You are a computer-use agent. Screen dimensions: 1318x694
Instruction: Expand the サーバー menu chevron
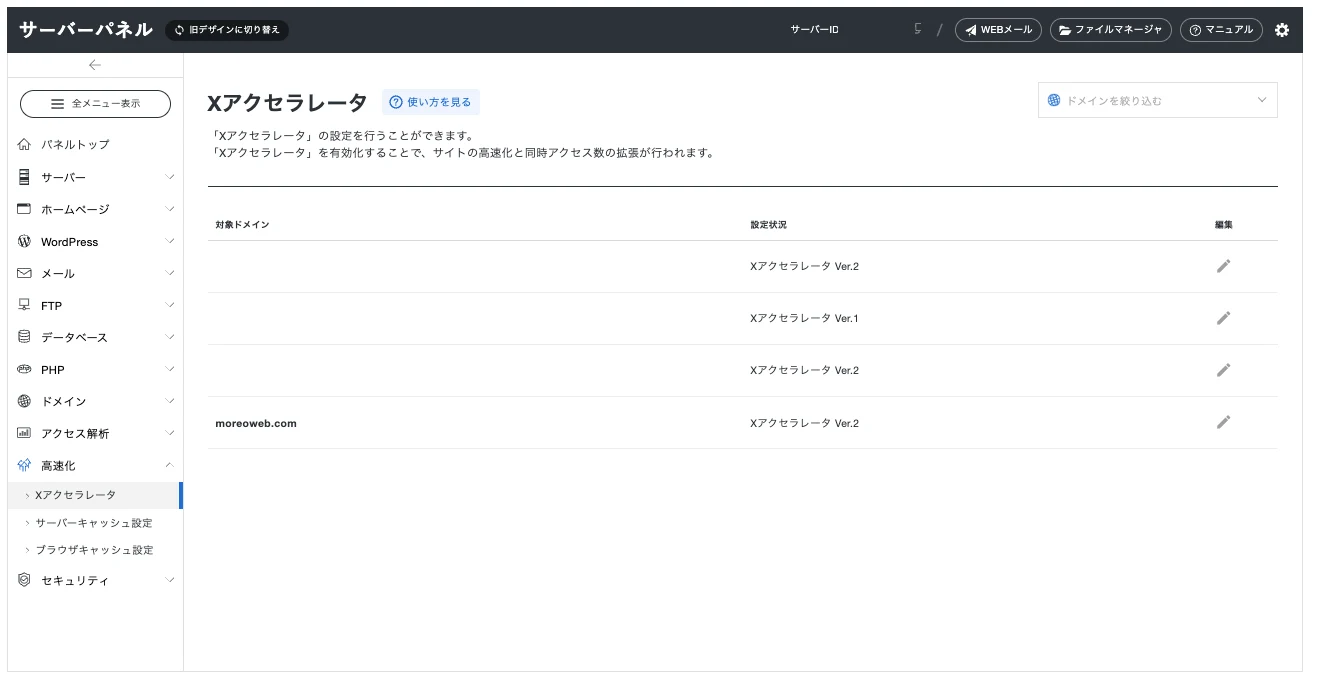[x=170, y=177]
